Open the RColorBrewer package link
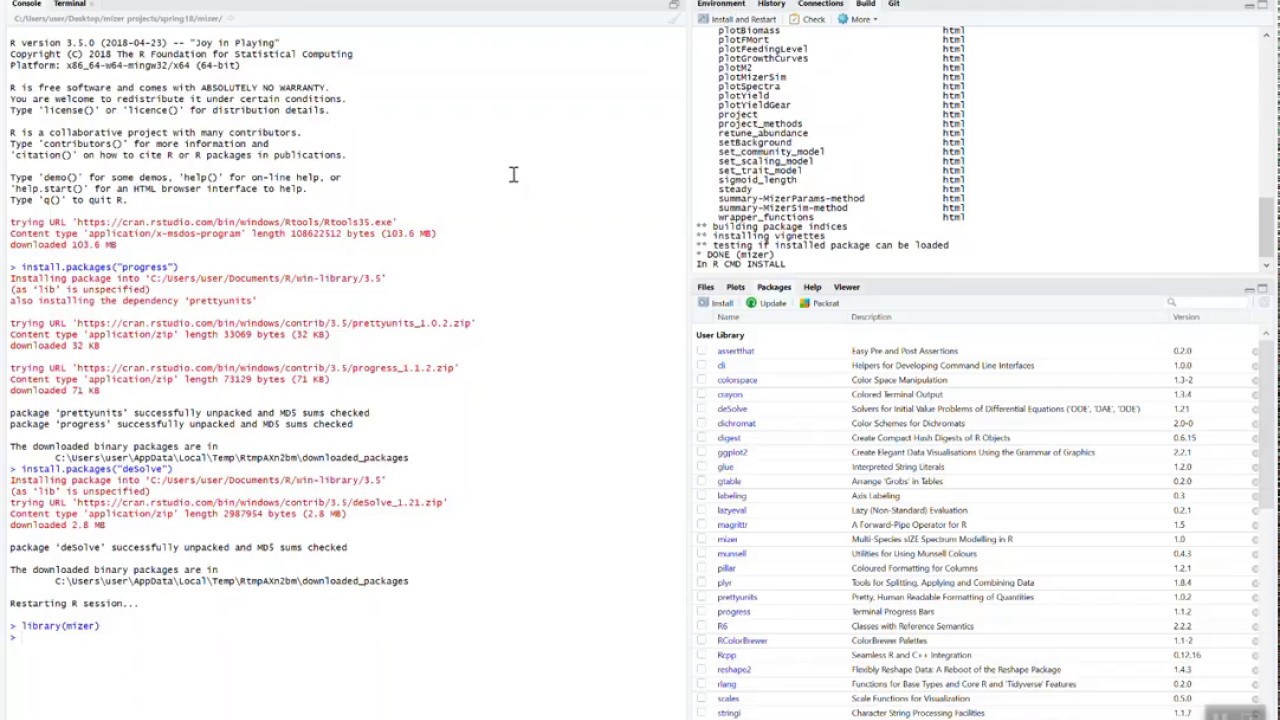The image size is (1280, 720). [x=742, y=641]
